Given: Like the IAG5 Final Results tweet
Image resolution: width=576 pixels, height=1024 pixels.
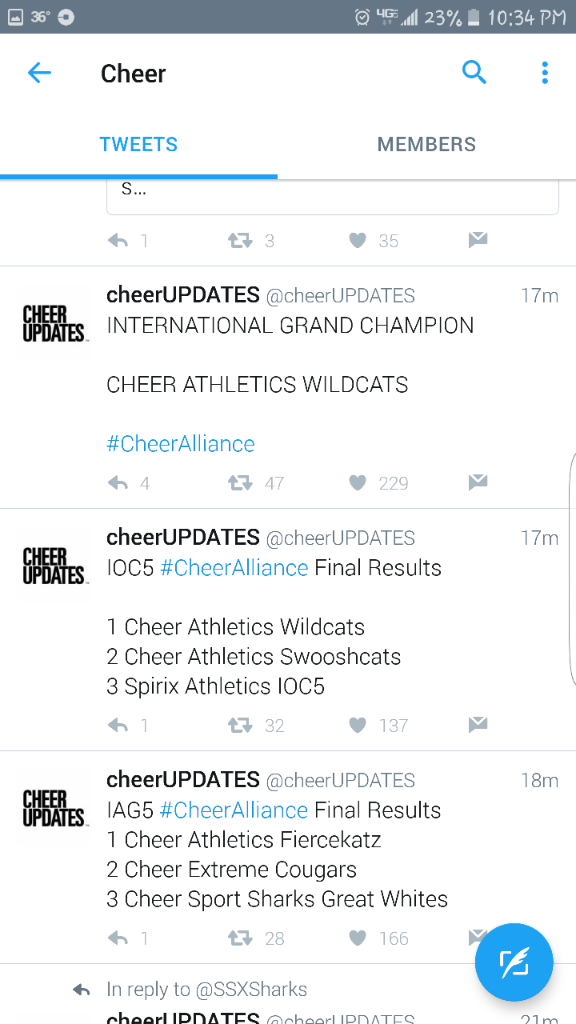Looking at the screenshot, I should (358, 938).
